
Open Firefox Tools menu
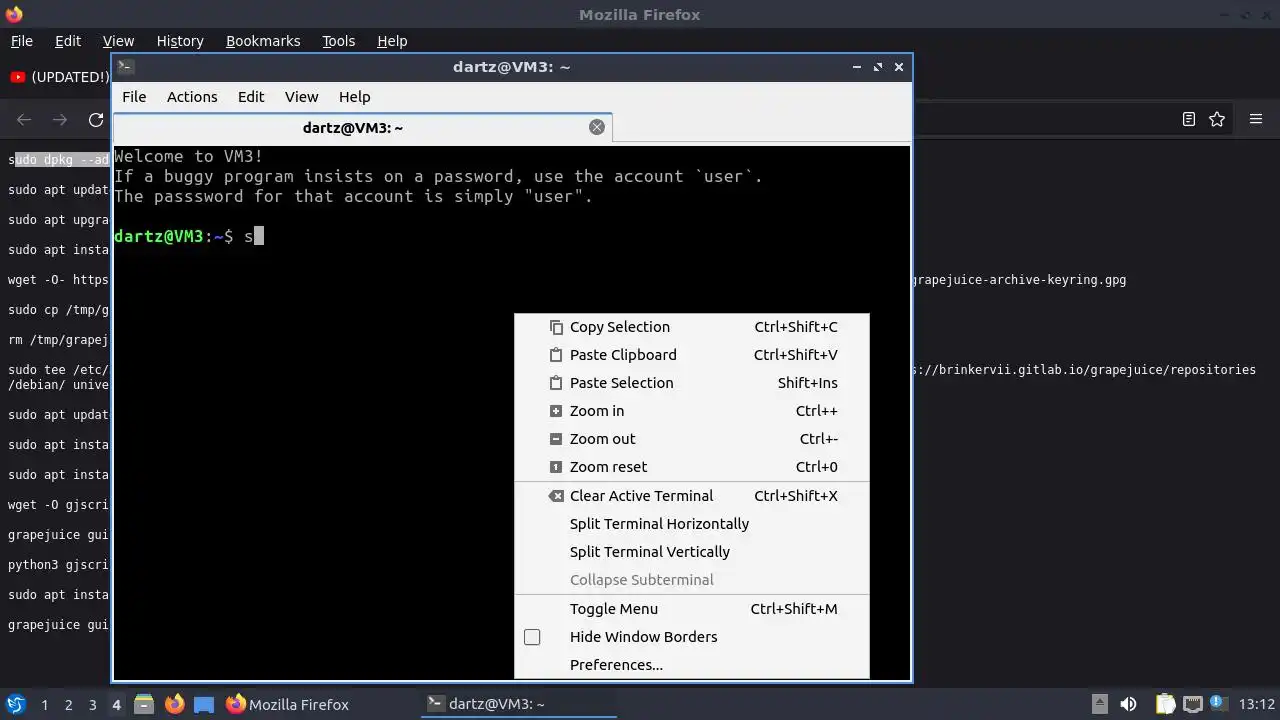(338, 41)
